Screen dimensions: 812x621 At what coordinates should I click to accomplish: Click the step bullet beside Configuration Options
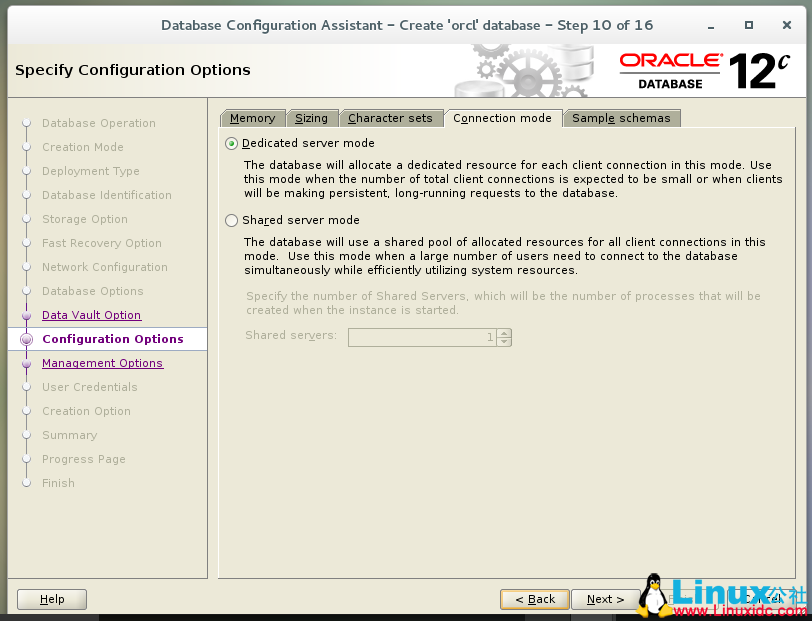26,339
